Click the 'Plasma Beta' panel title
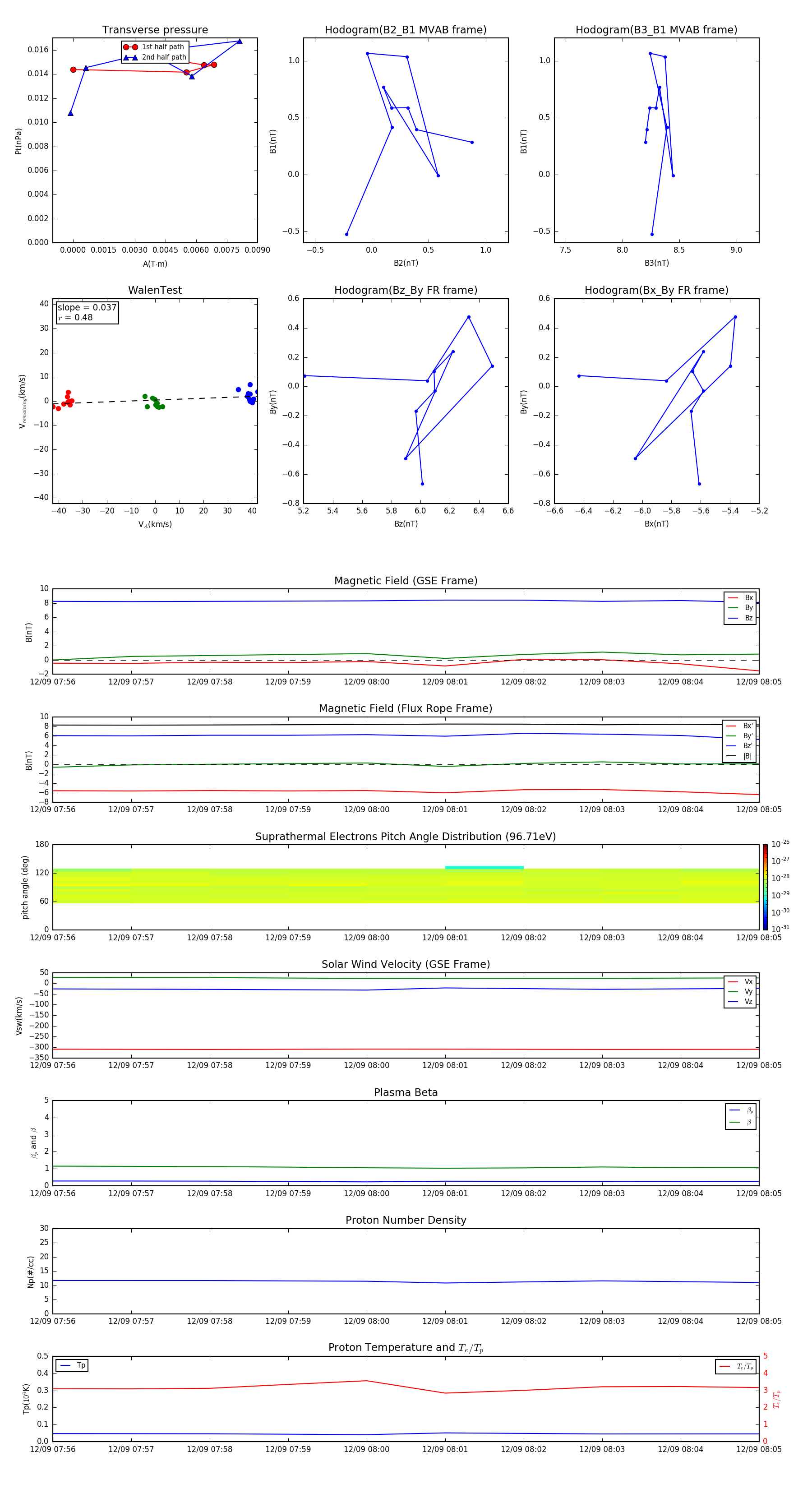 pyautogui.click(x=406, y=1093)
